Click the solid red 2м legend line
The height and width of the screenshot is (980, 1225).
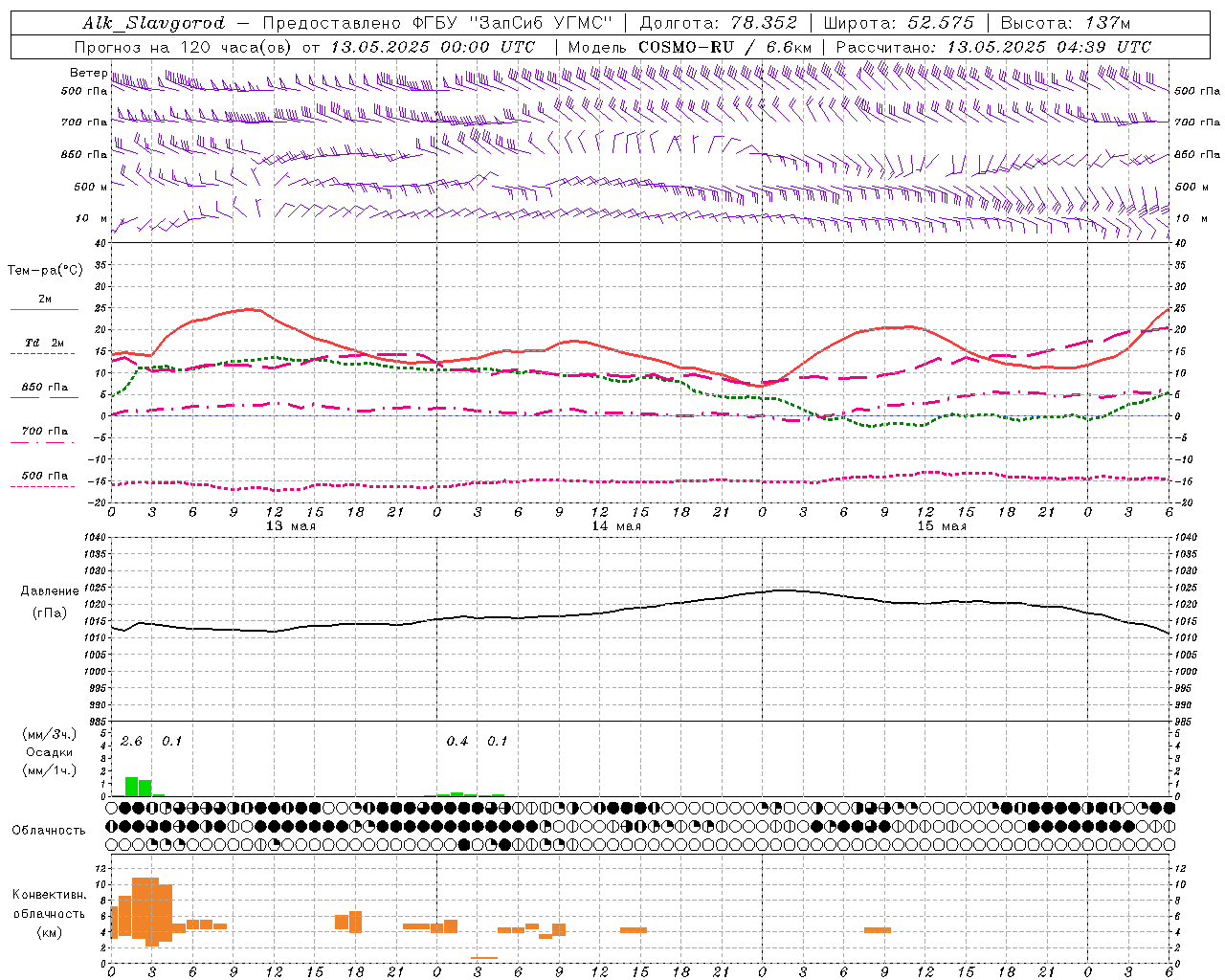click(44, 309)
